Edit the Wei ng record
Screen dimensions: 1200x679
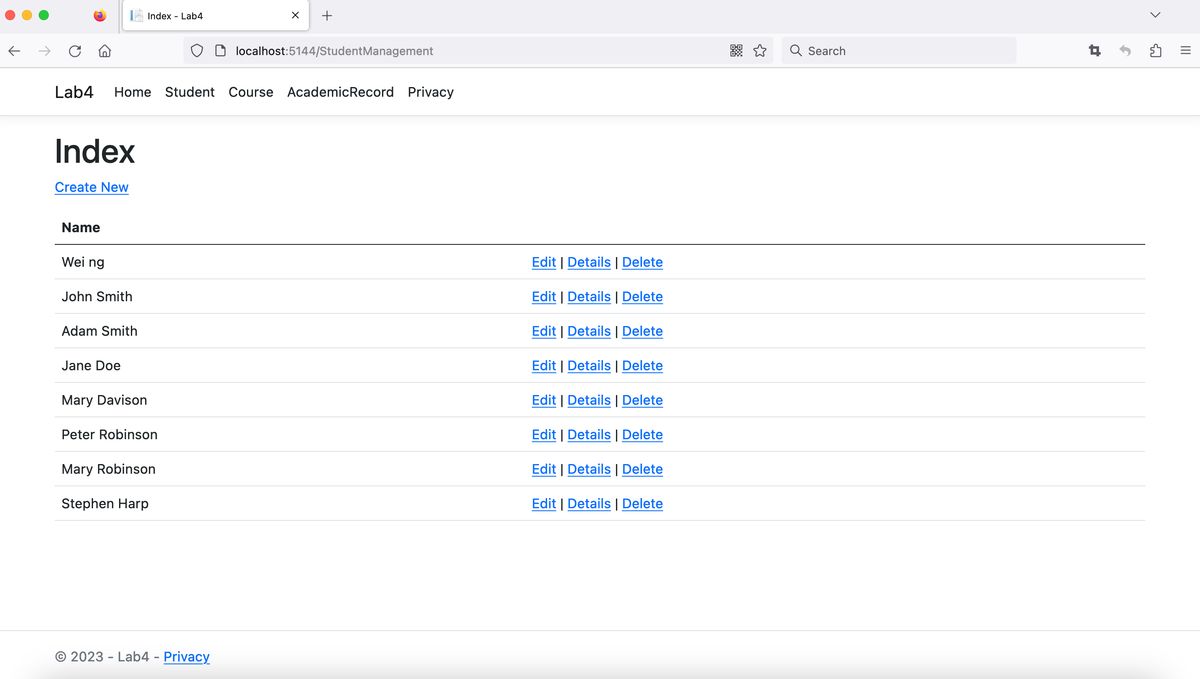[x=544, y=262]
